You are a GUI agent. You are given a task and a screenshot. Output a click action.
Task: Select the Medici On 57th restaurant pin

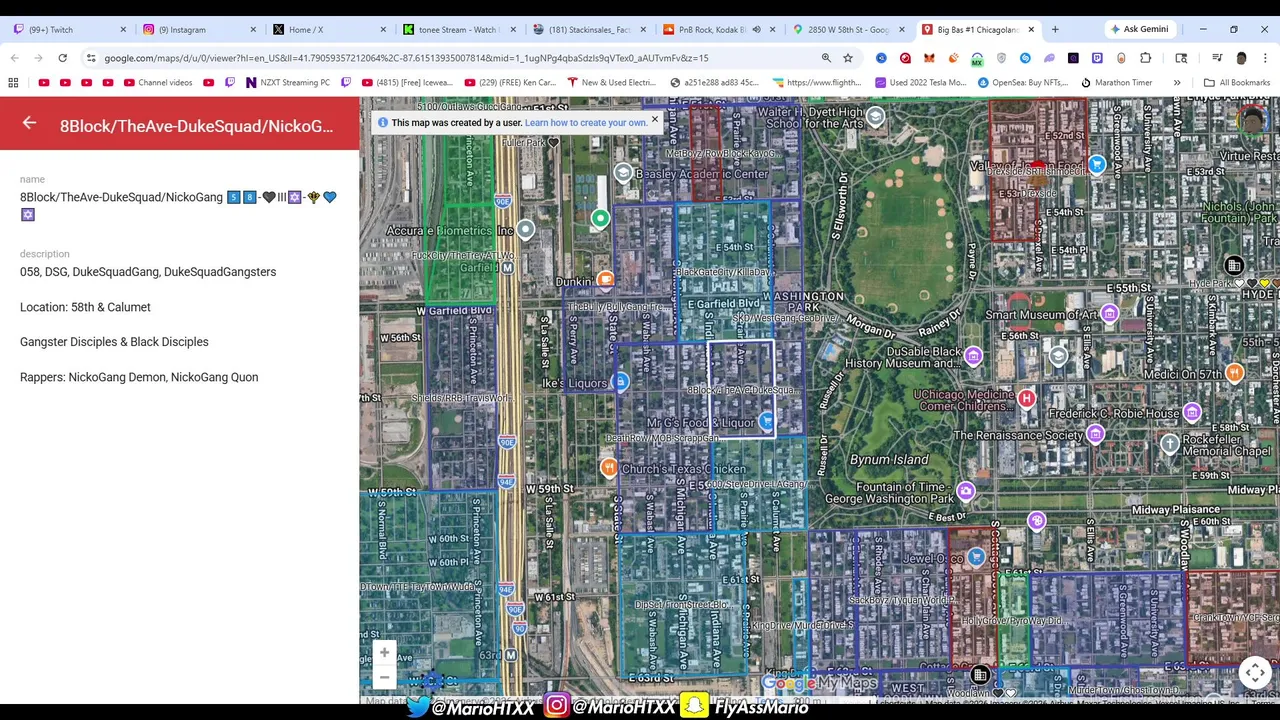pyautogui.click(x=1234, y=372)
